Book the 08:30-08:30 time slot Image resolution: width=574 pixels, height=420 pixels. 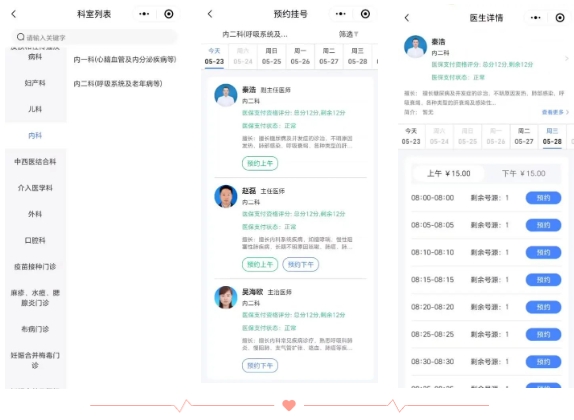point(543,362)
